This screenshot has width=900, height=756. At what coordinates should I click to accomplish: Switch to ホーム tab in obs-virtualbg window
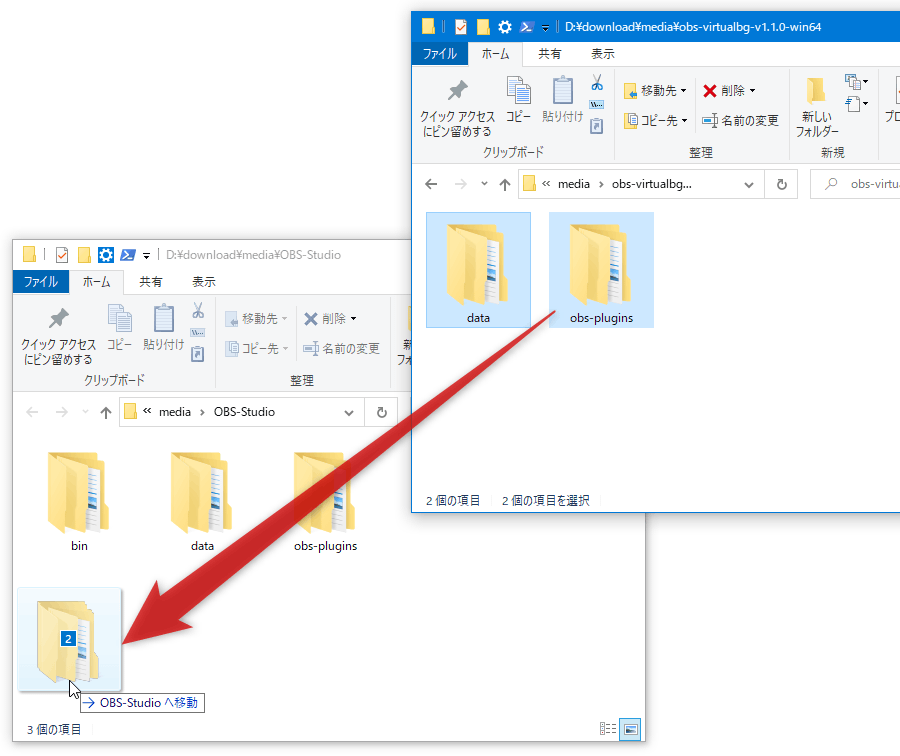[495, 54]
